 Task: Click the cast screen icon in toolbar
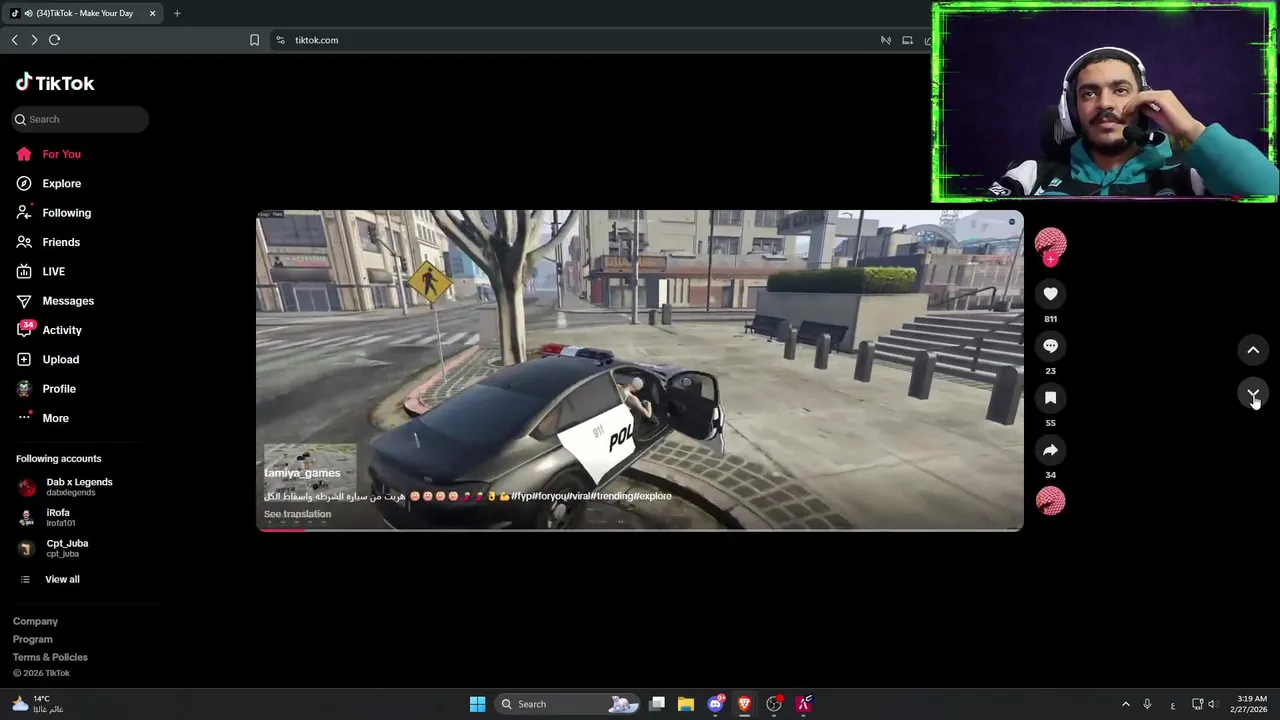pyautogui.click(x=907, y=40)
